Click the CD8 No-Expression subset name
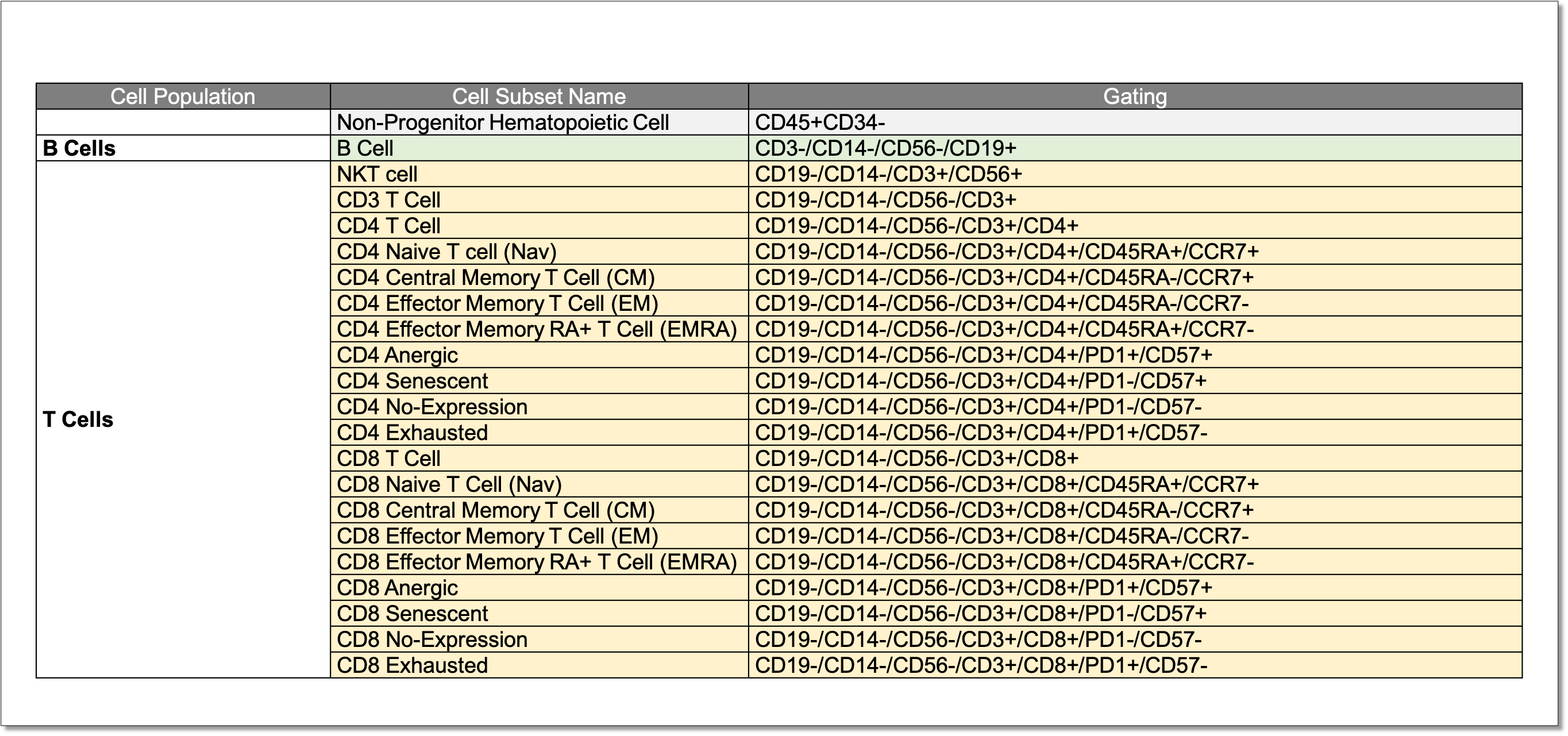The image size is (1568, 736). (x=432, y=640)
